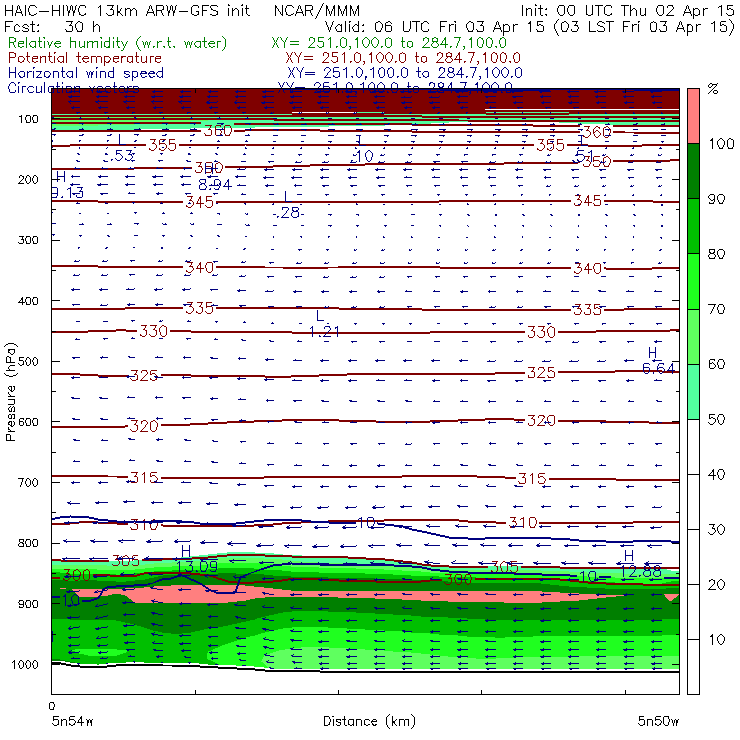Select the L '.53' wind speed minimum

tap(121, 147)
